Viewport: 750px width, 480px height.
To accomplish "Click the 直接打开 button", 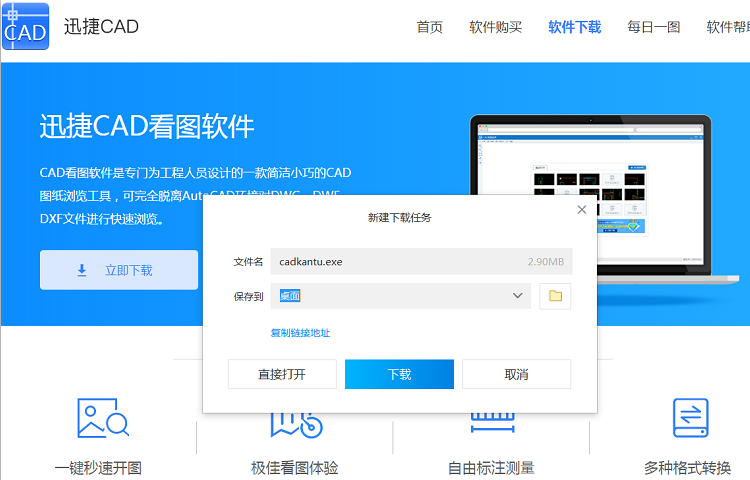I will click(x=282, y=374).
